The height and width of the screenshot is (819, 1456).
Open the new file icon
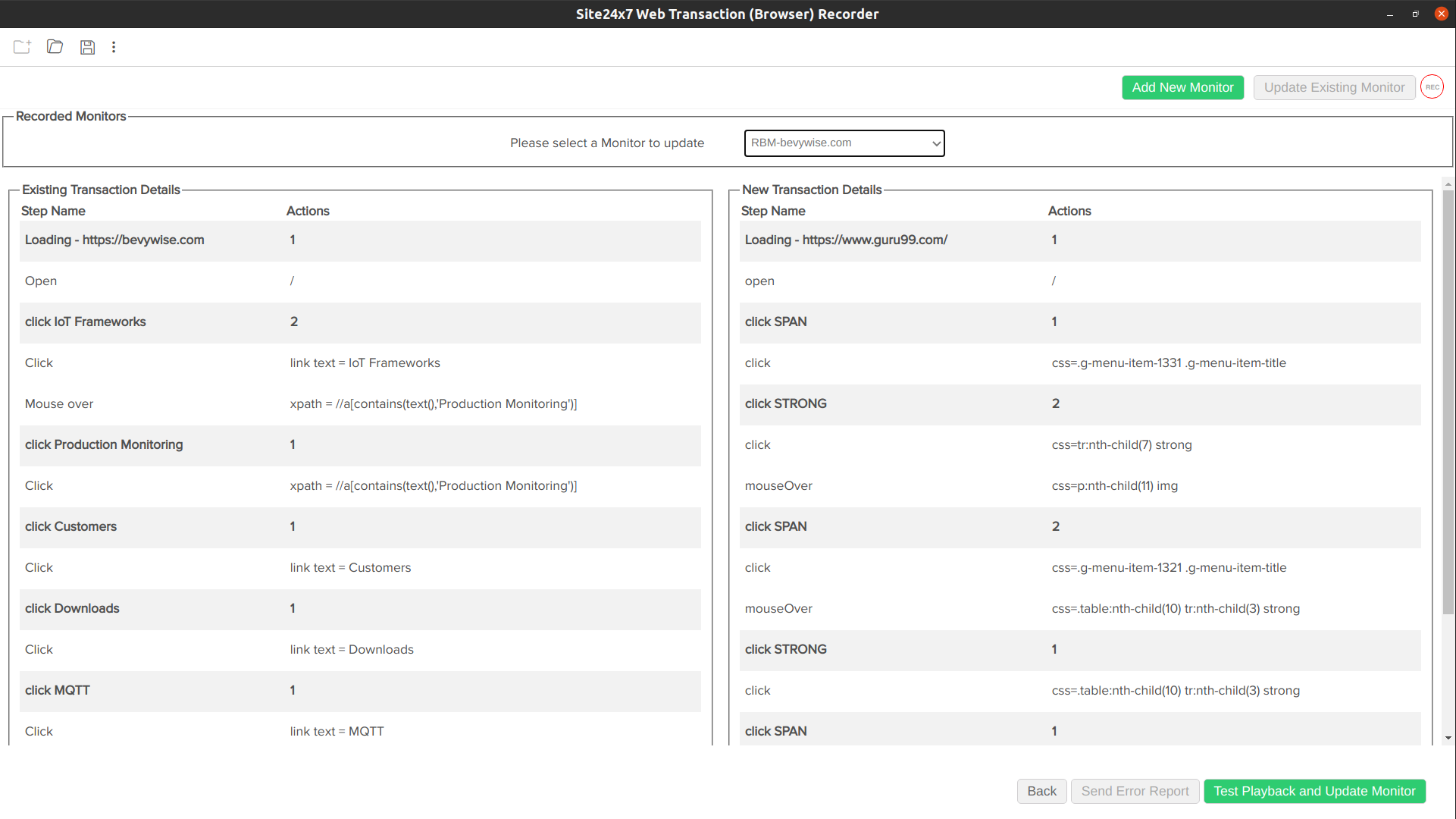[x=22, y=47]
